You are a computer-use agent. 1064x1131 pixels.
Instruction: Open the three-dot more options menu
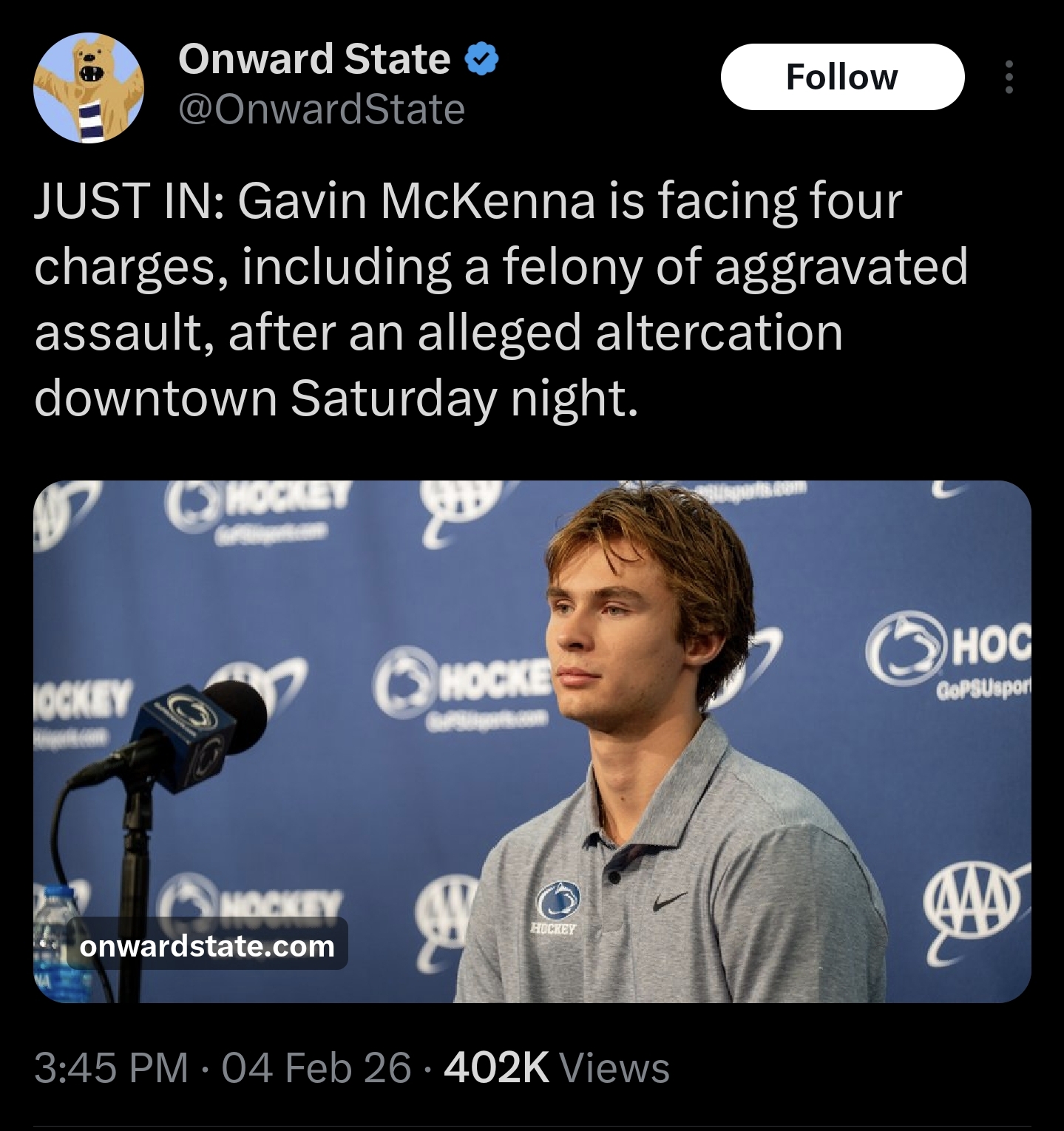1009,77
